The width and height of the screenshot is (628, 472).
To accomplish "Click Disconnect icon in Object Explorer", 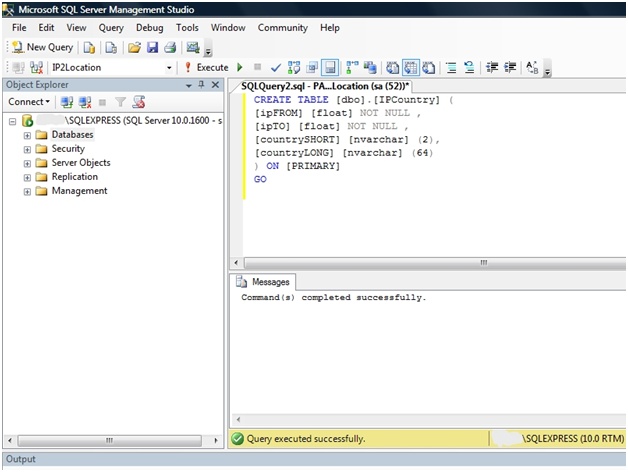I will (x=85, y=102).
